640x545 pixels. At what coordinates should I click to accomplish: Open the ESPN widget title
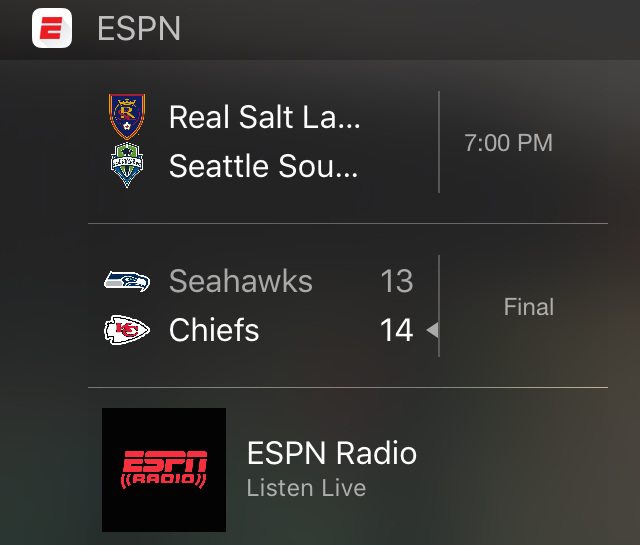(x=139, y=29)
